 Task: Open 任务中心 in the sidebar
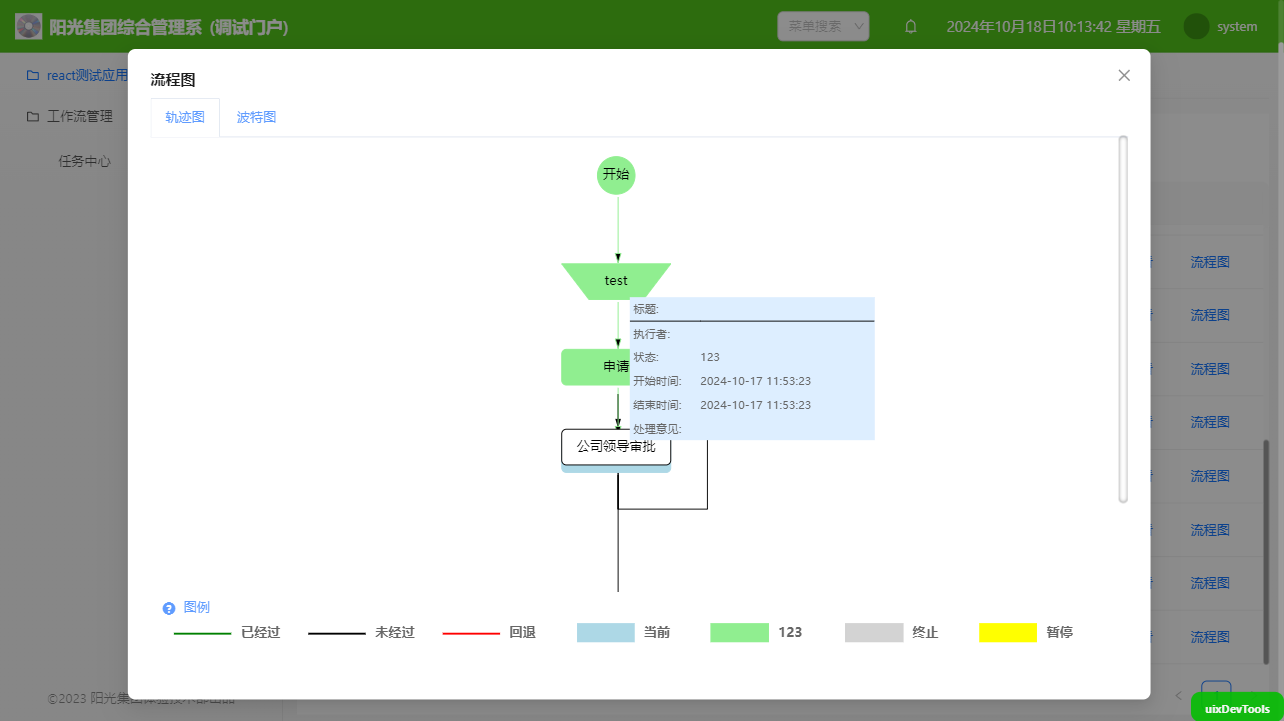pos(85,161)
